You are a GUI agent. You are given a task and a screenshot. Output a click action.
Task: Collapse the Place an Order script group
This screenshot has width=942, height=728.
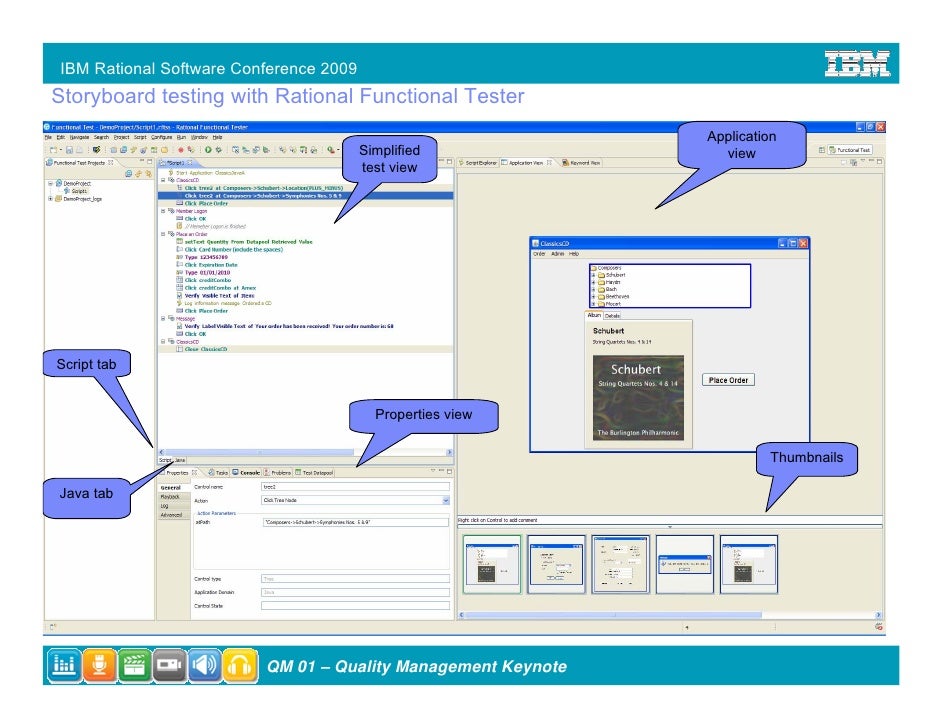click(x=163, y=234)
